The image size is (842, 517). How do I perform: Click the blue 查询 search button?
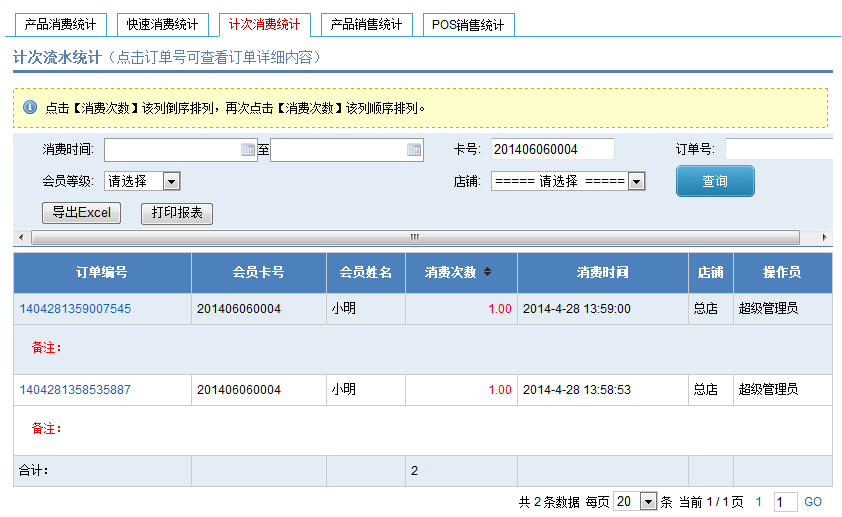(715, 181)
